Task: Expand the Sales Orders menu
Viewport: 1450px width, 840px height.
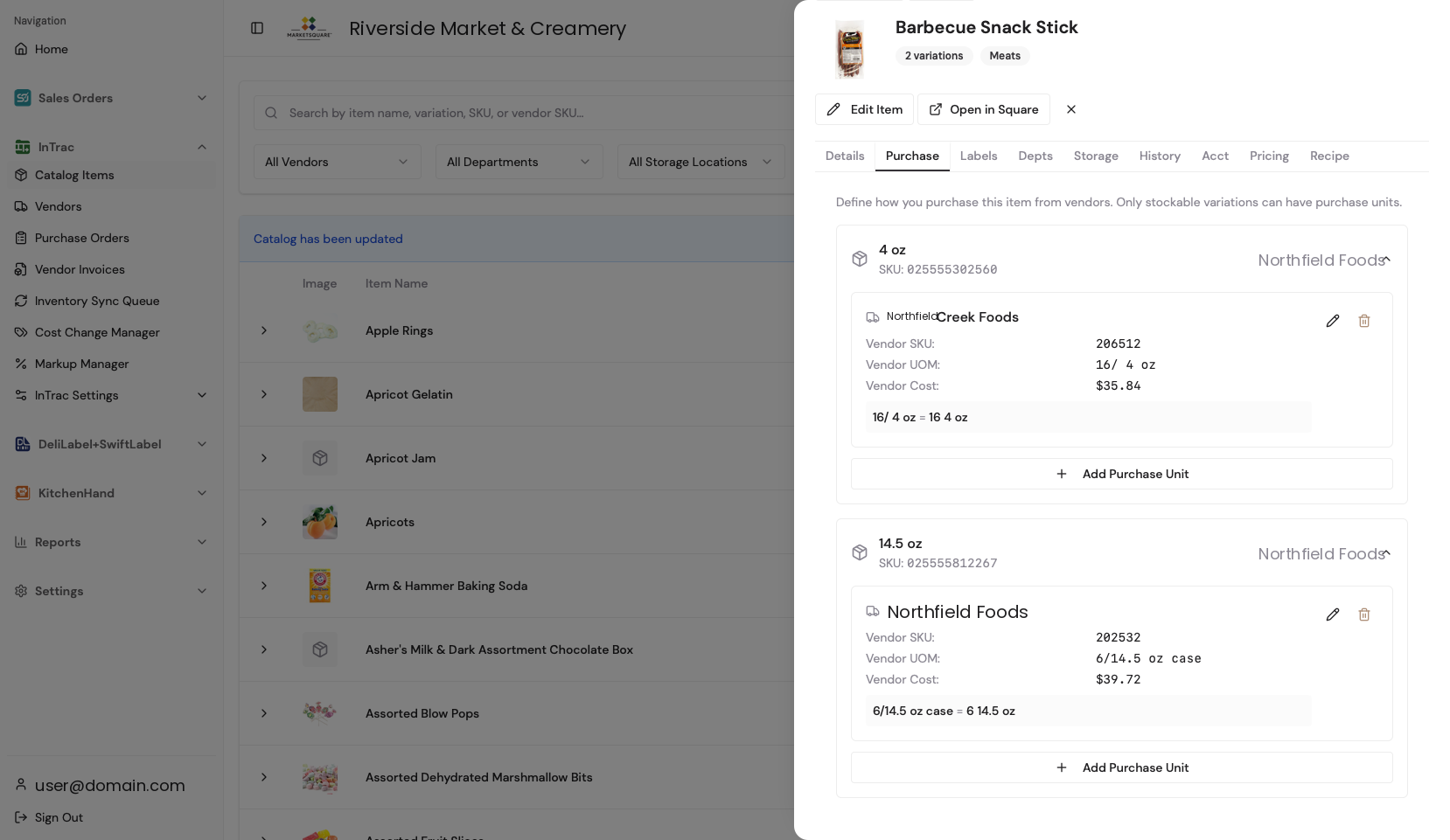Action: coord(202,98)
